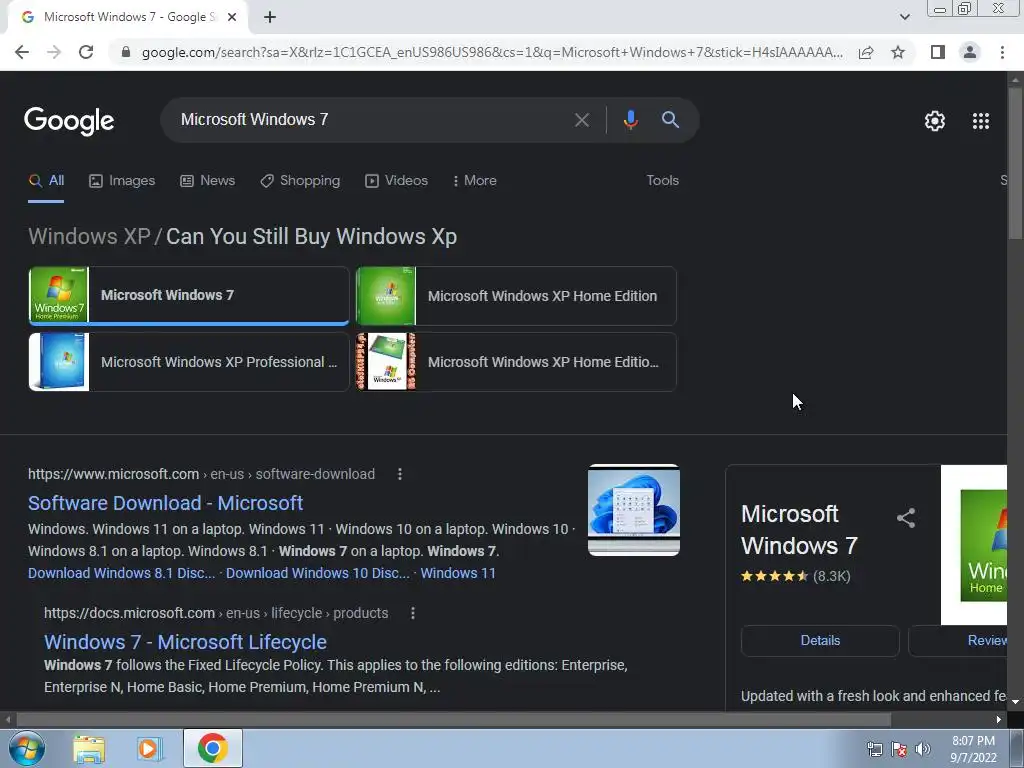Open the Chrome three-dot menu
Viewport: 1024px width, 768px height.
pos(1002,52)
